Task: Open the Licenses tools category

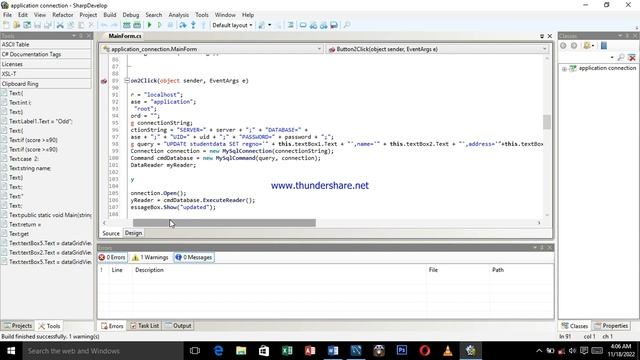Action: click(x=46, y=64)
